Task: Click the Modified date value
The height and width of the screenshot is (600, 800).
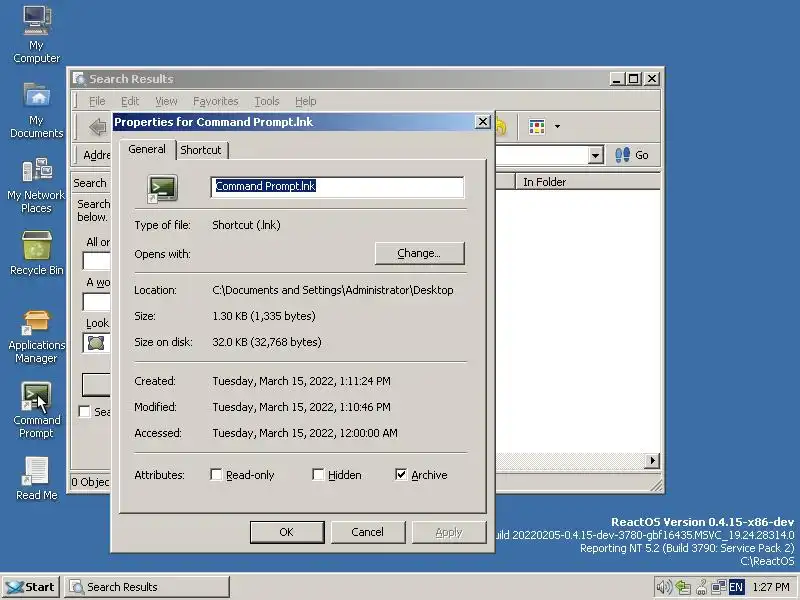Action: click(x=302, y=407)
